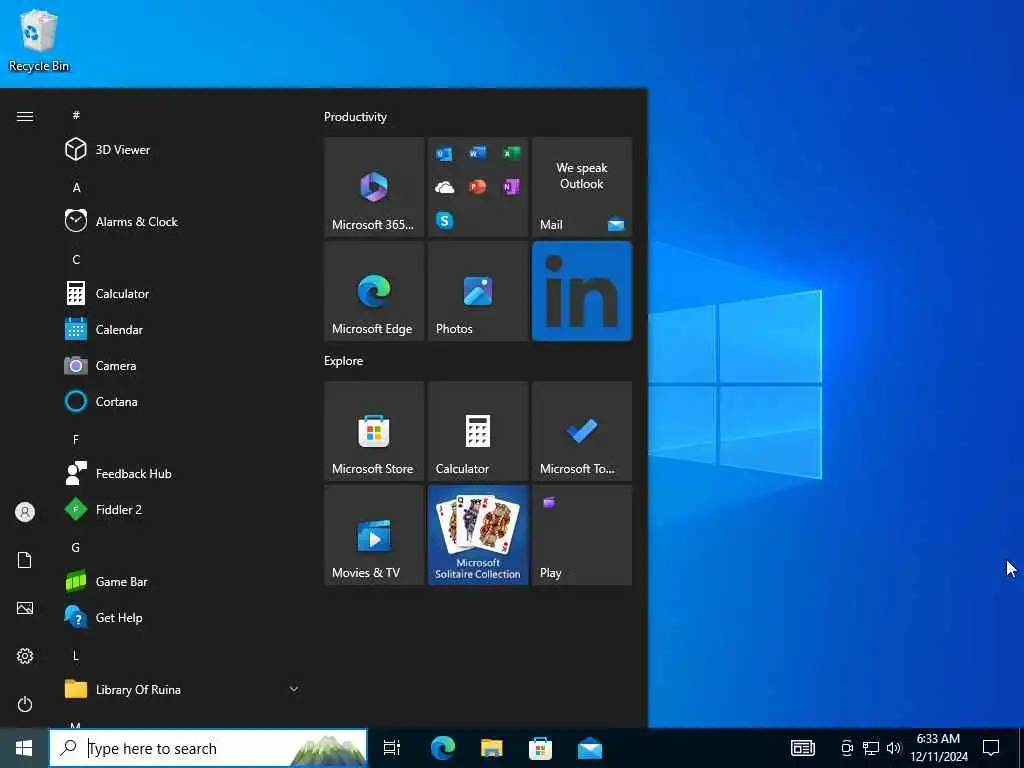Launch the Camera app

tap(180, 366)
